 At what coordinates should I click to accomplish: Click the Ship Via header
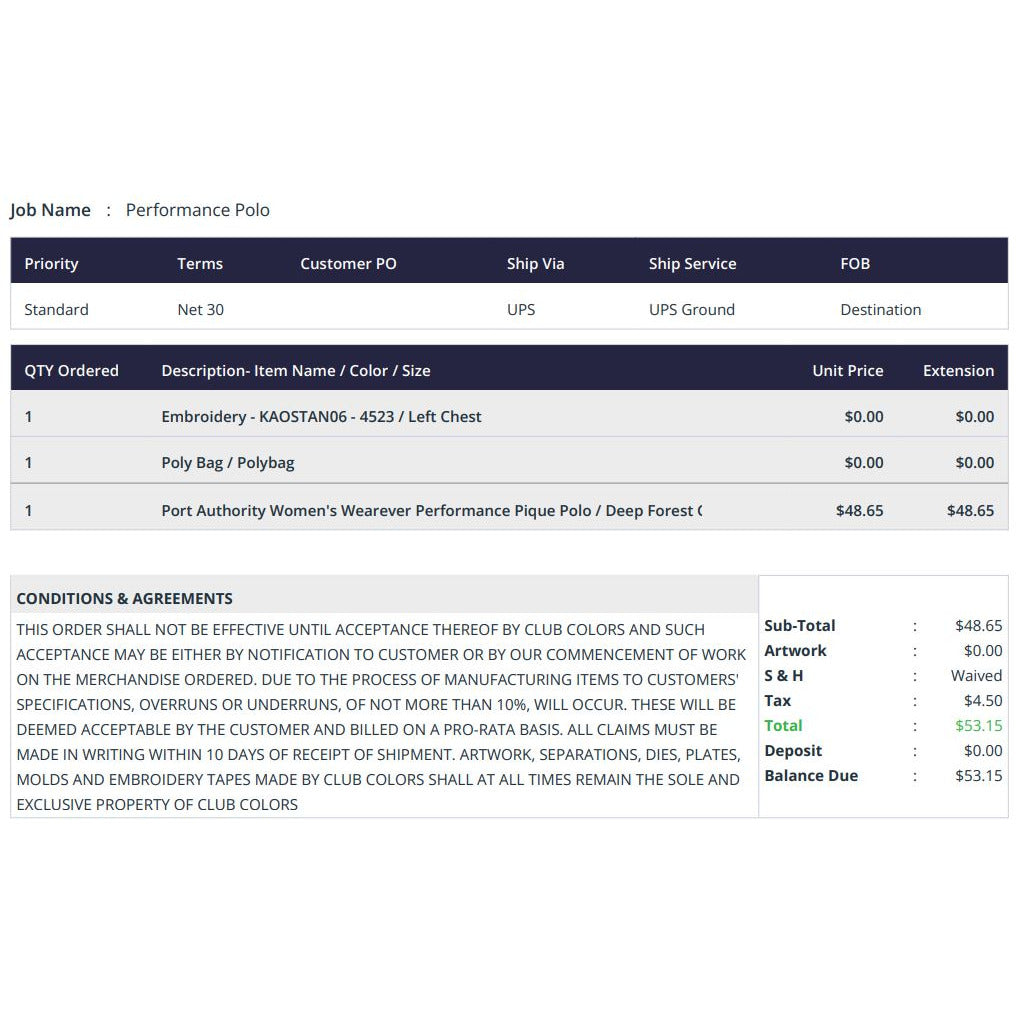click(x=535, y=264)
